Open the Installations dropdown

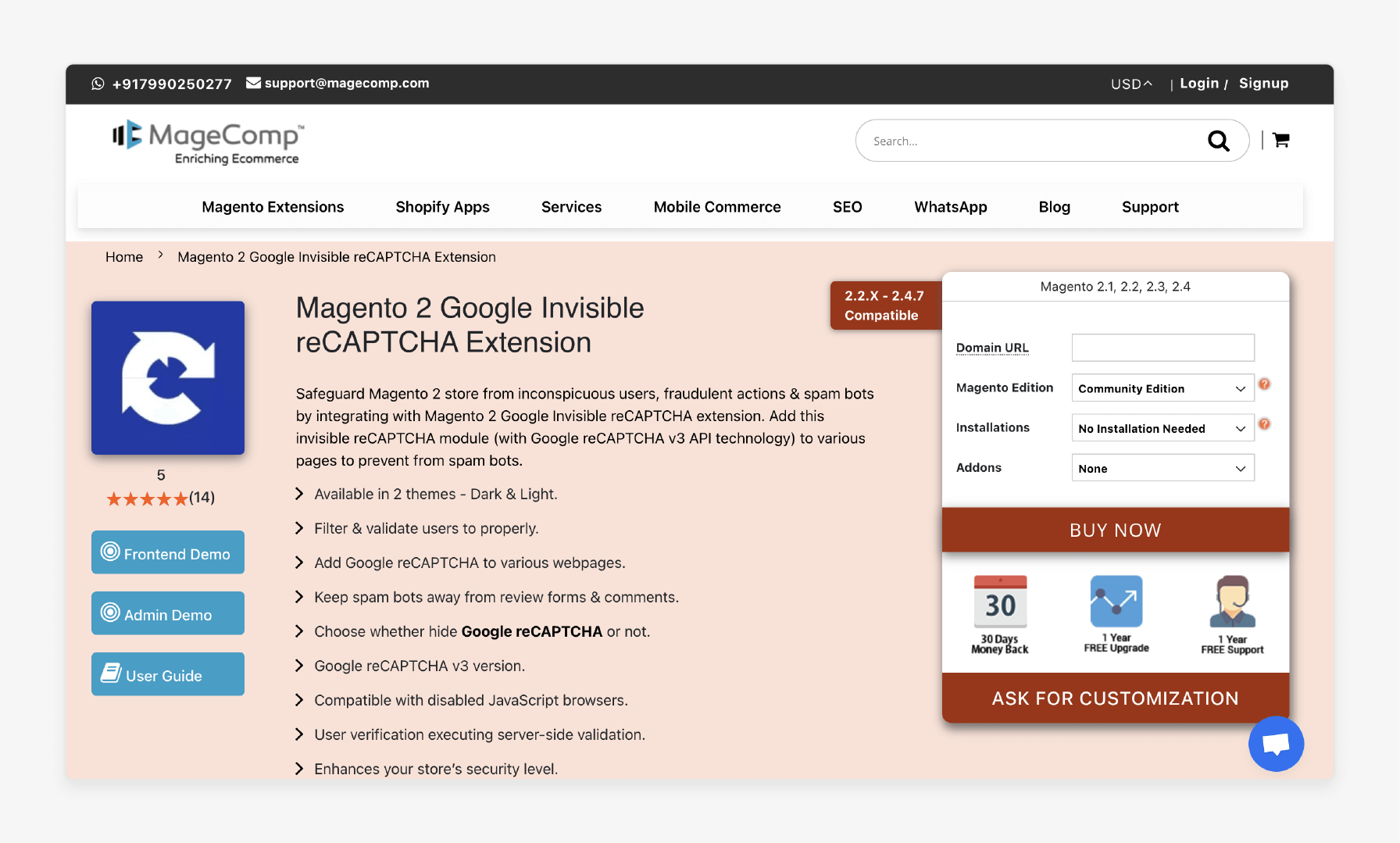tap(1162, 428)
